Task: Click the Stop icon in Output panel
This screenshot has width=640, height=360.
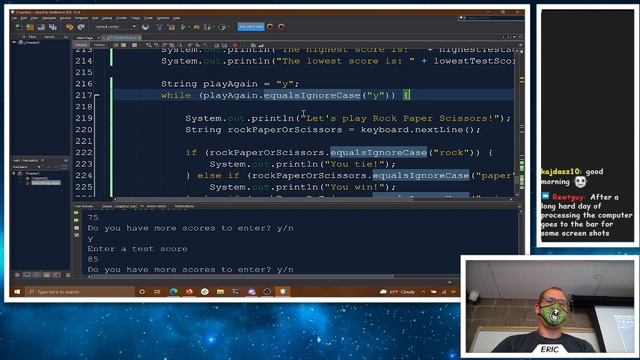Action: point(76,228)
